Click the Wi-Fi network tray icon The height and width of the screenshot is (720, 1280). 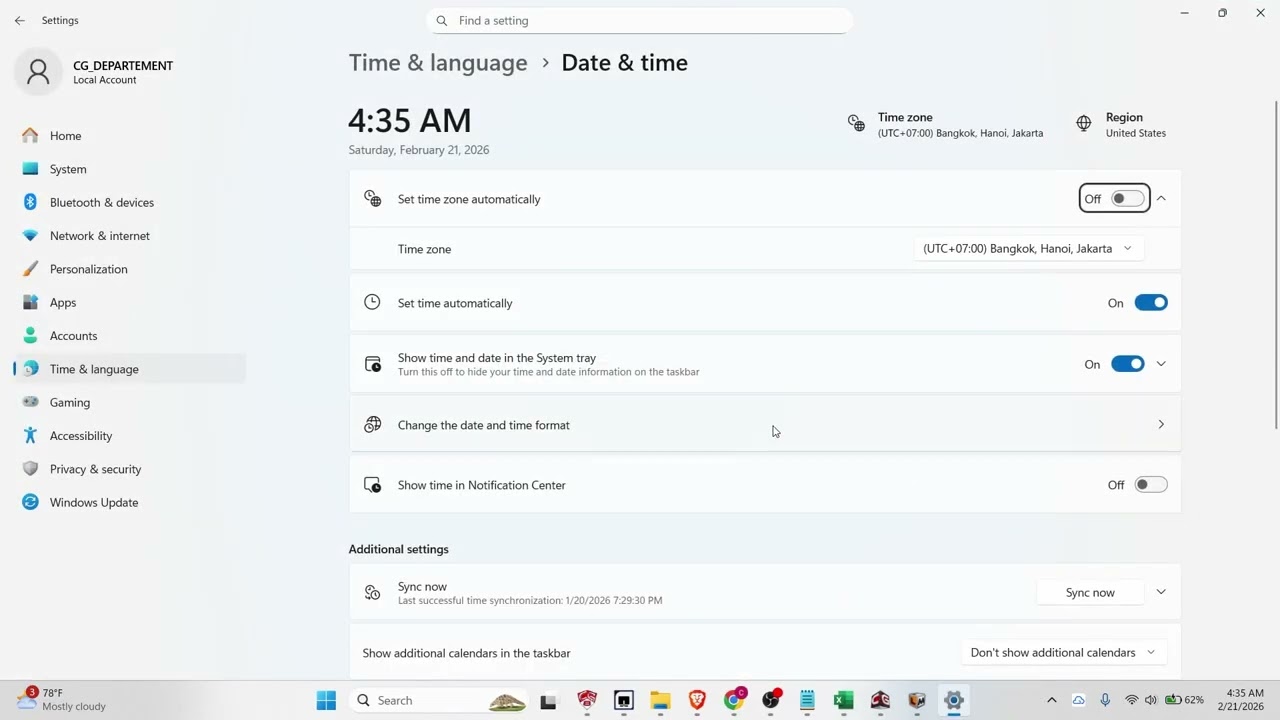click(1131, 700)
